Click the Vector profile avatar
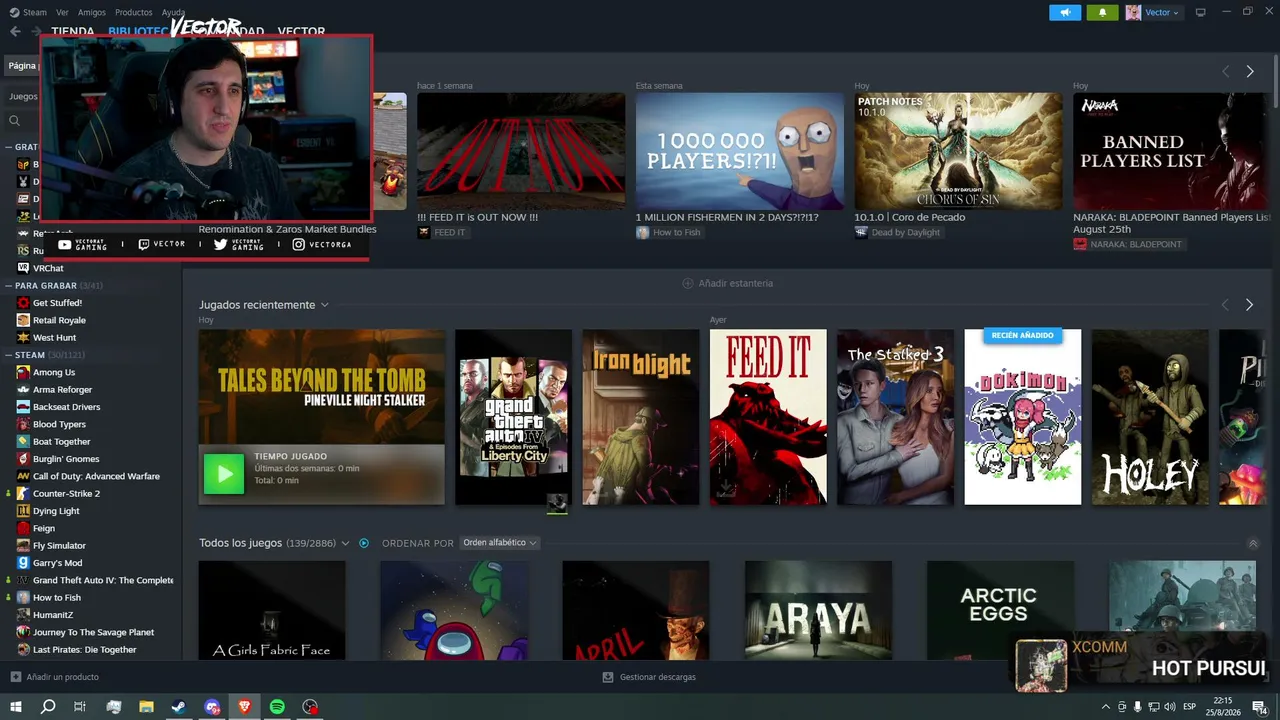The width and height of the screenshot is (1280, 720). (x=1133, y=12)
